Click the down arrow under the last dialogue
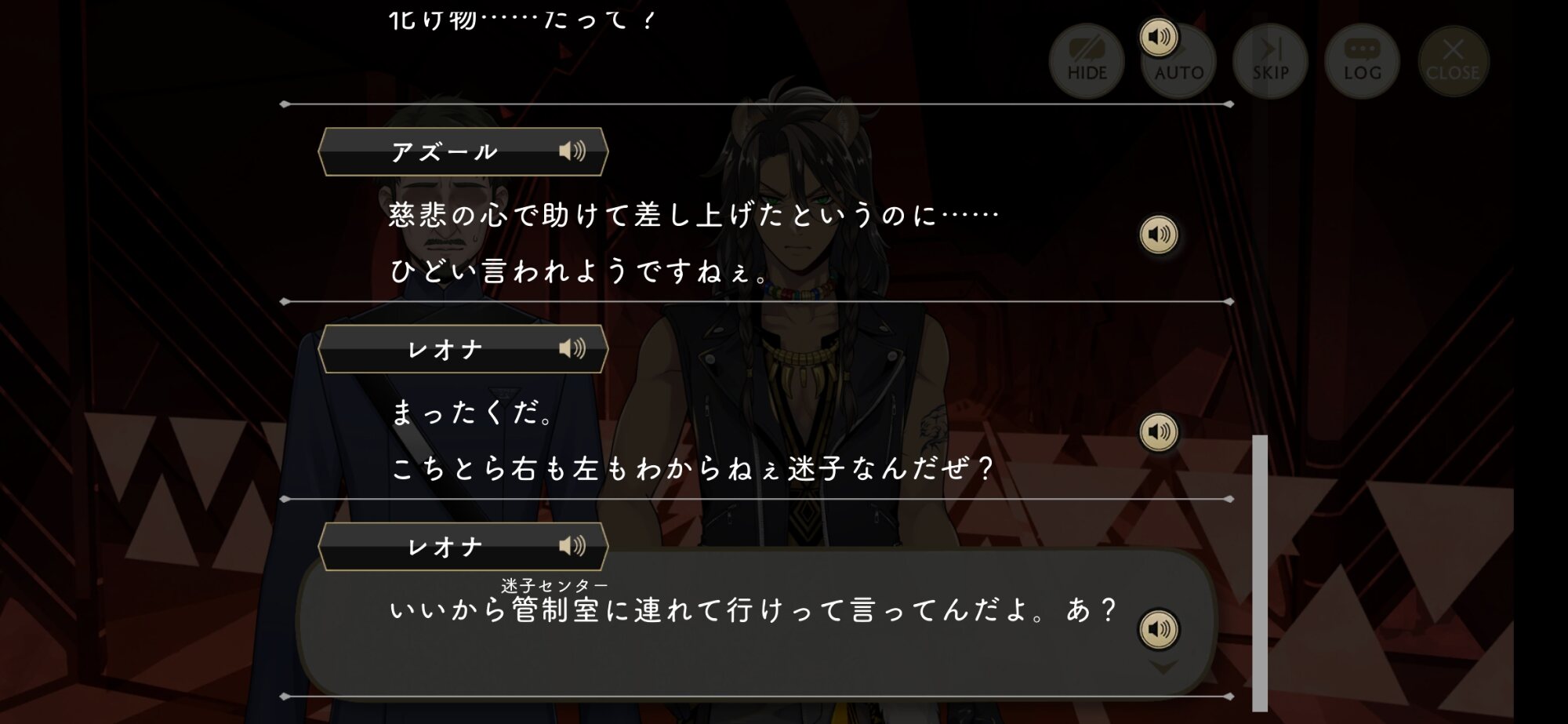Screen dimensions: 1568x724 [x=1163, y=667]
